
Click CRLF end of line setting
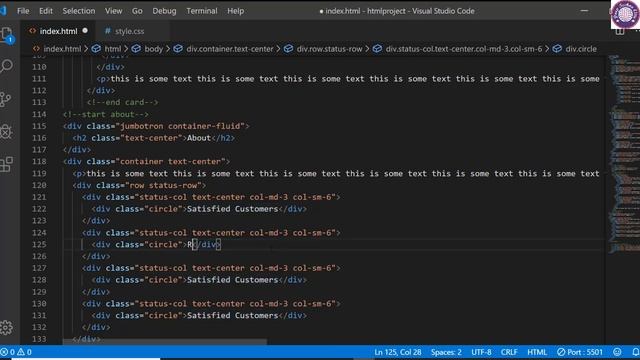coord(509,352)
